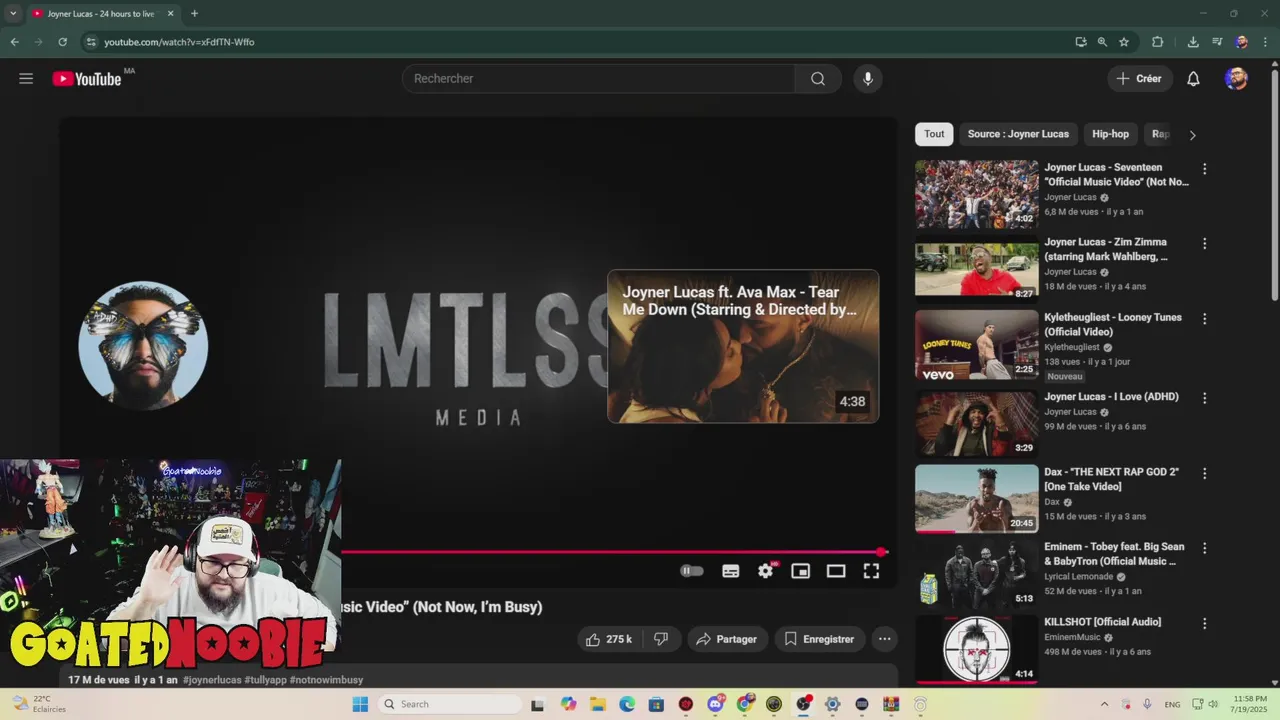Screen dimensions: 1280x720
Task: Open the player settings gear
Action: point(766,571)
